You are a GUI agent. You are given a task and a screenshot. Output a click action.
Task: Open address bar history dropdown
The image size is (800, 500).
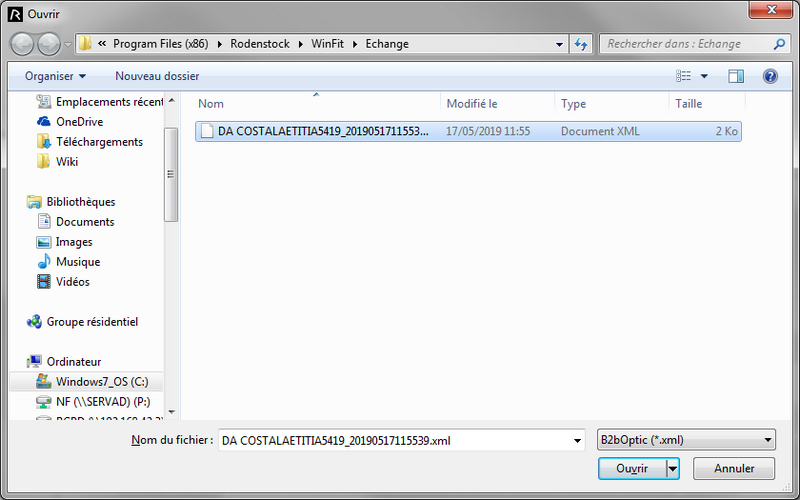(560, 44)
